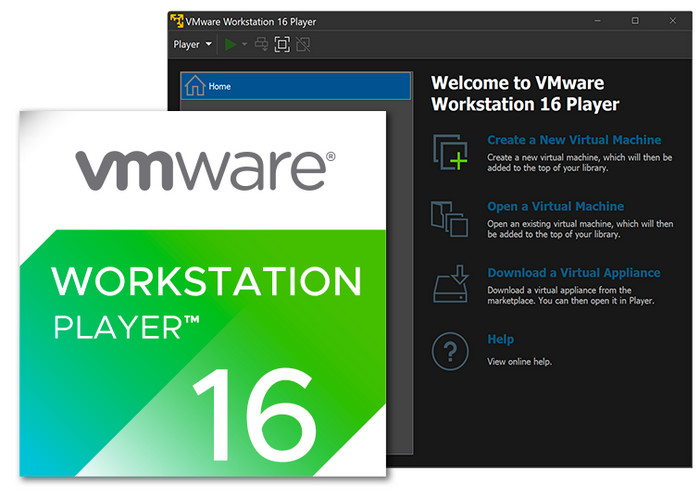Image resolution: width=700 pixels, height=496 pixels.
Task: Open Create a New Virtual Machine link
Action: 574,140
